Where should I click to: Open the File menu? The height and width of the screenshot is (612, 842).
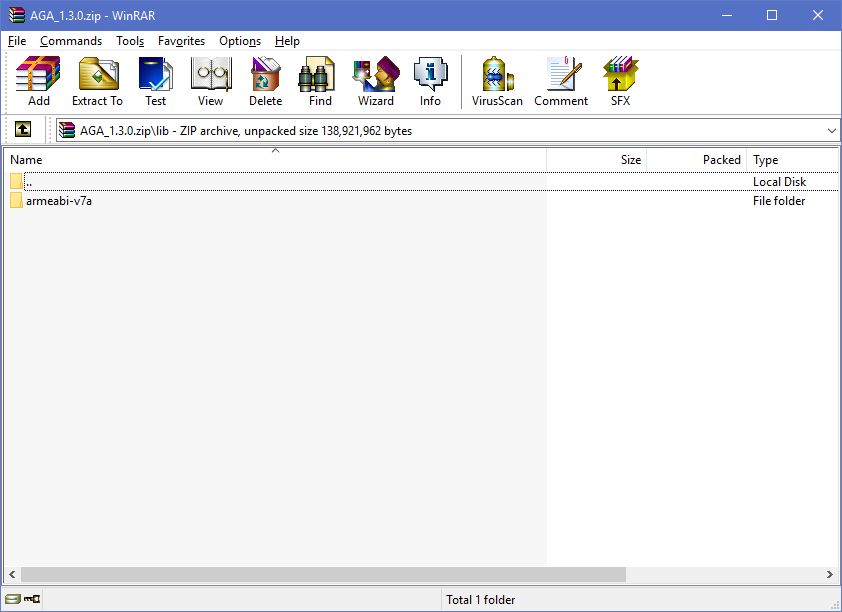17,41
